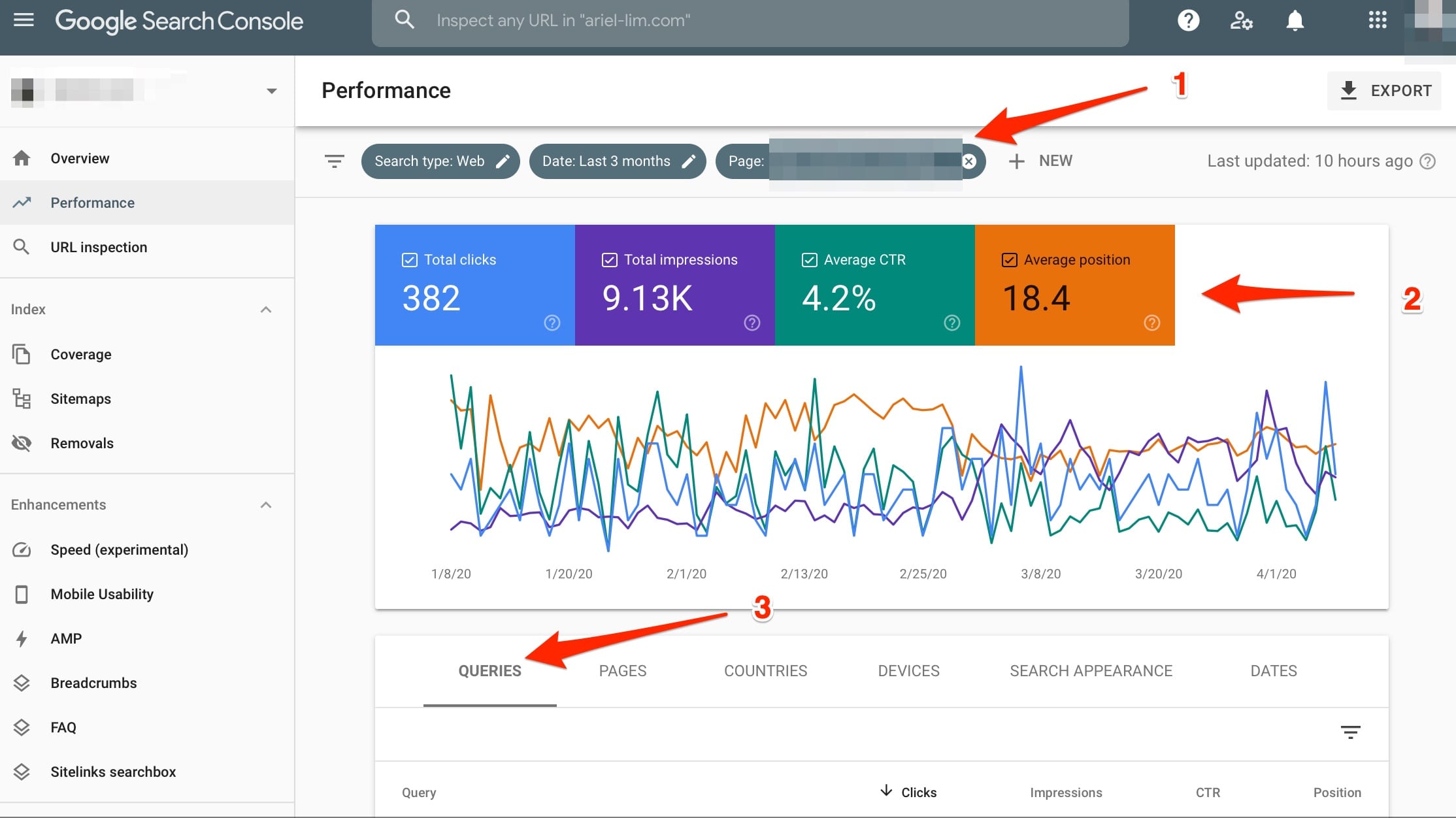Uncheck the Total impressions checkbox
Screen dimensions: 1456x818
(x=609, y=259)
